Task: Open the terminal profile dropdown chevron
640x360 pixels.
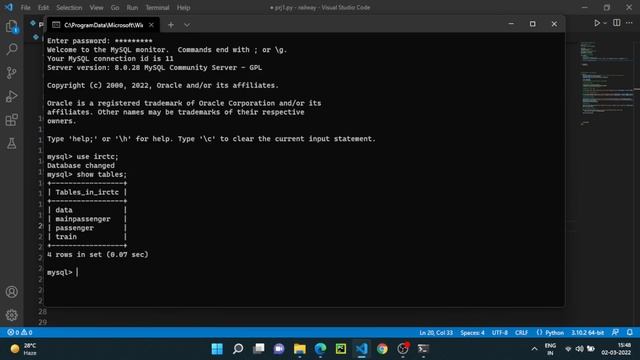Action: pos(187,25)
